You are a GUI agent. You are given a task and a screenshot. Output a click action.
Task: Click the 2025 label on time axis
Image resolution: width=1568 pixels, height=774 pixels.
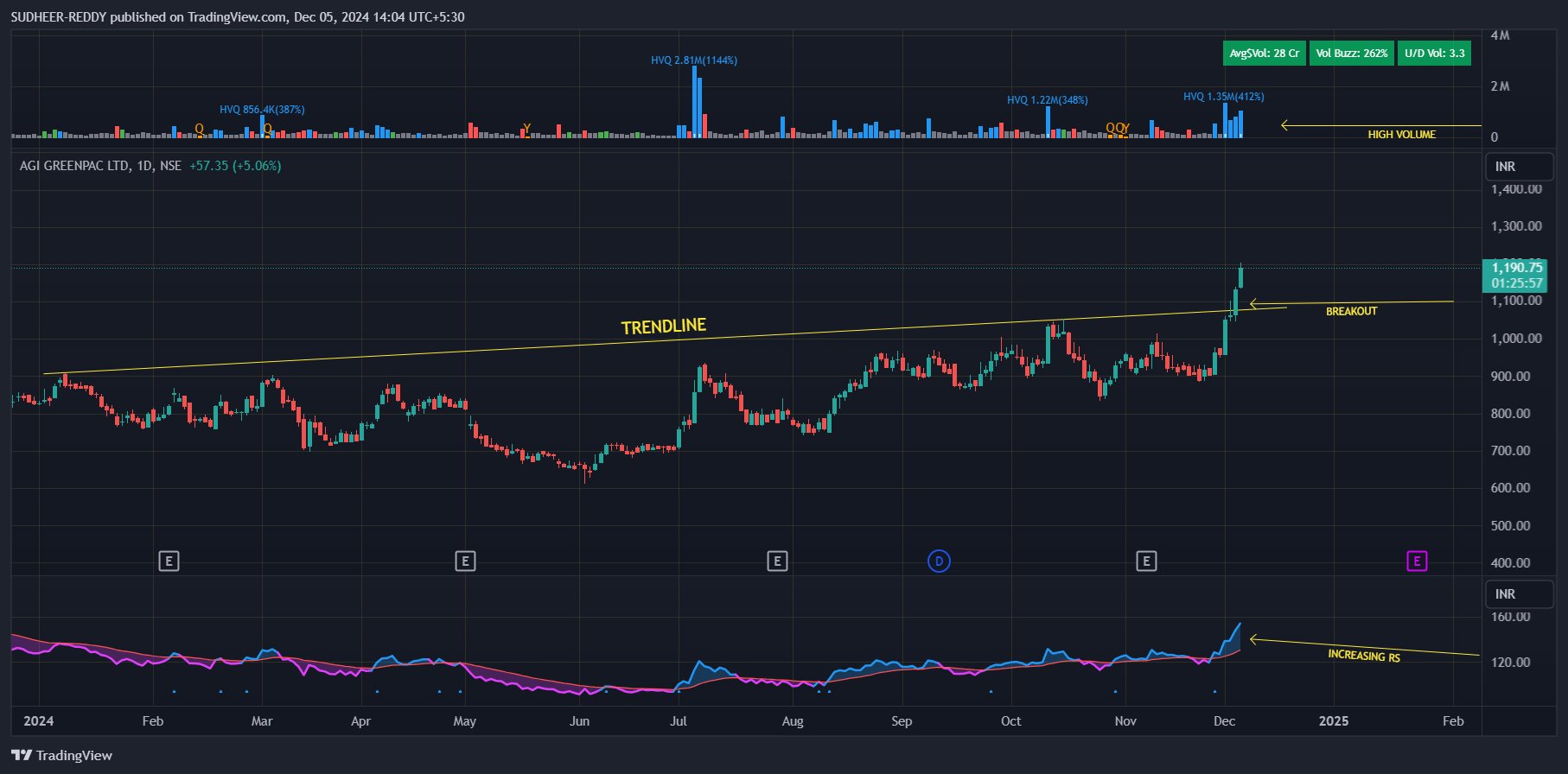click(1333, 721)
